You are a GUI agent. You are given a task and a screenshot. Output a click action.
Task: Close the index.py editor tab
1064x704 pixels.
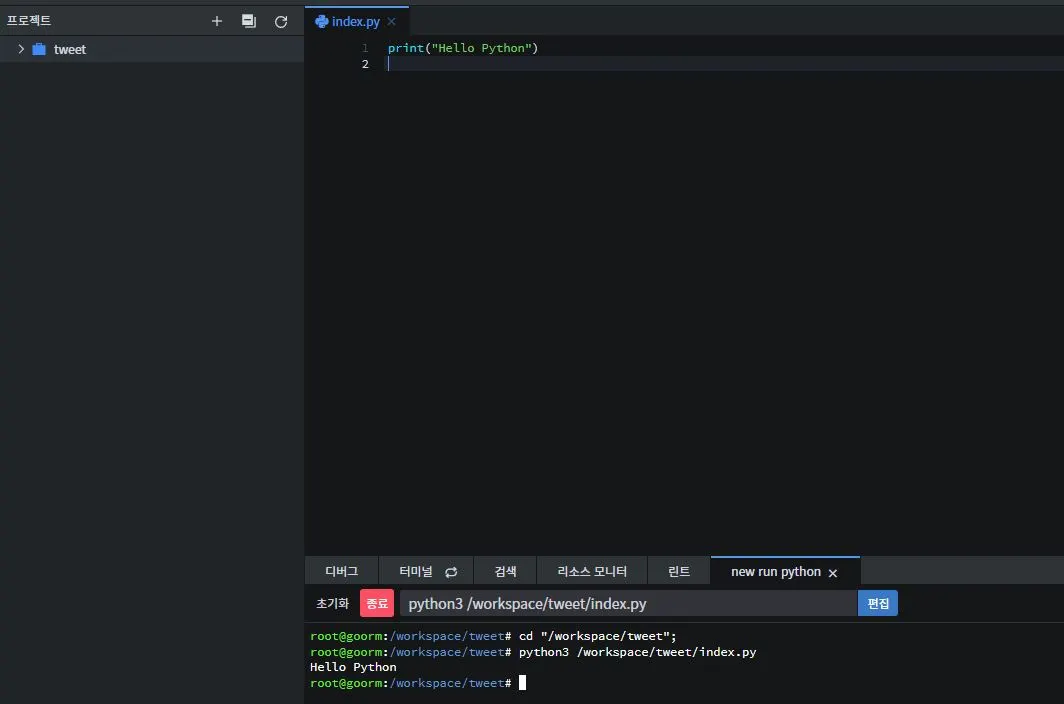pyautogui.click(x=392, y=22)
